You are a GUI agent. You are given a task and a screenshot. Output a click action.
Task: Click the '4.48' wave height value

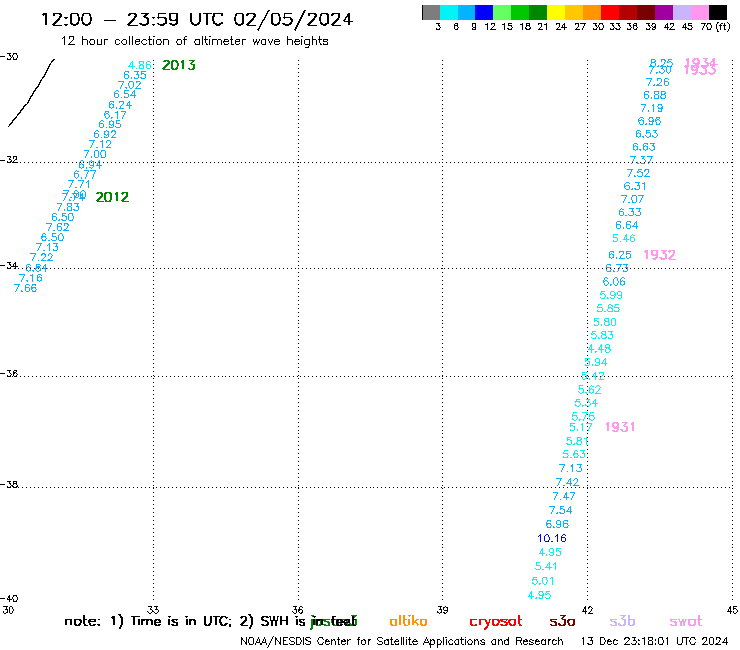pos(599,349)
